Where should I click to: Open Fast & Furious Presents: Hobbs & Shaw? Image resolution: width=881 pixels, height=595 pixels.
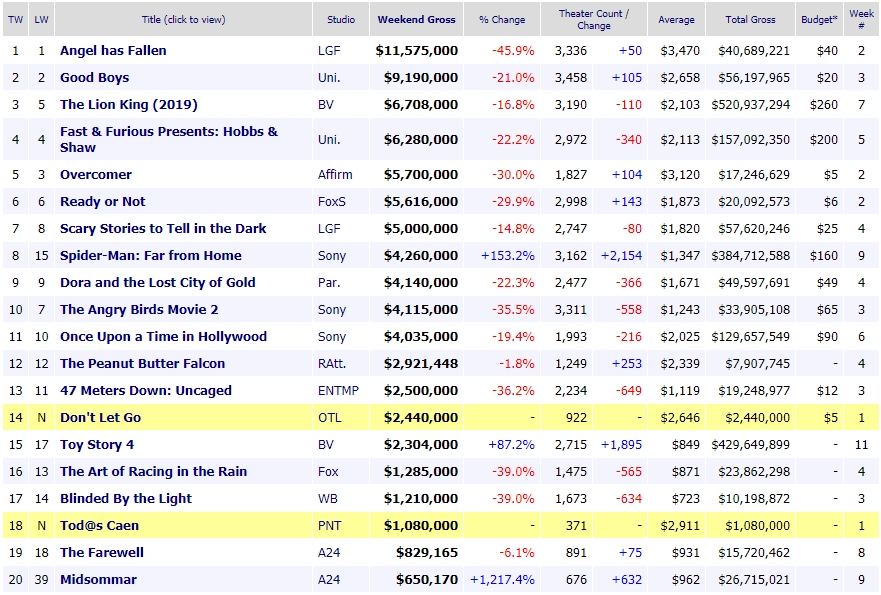169,139
